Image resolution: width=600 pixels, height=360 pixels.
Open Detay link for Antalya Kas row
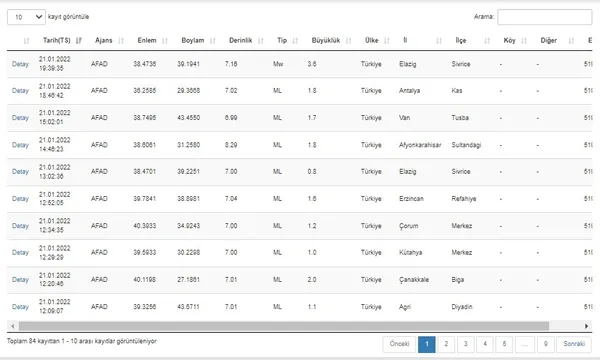[x=20, y=91]
